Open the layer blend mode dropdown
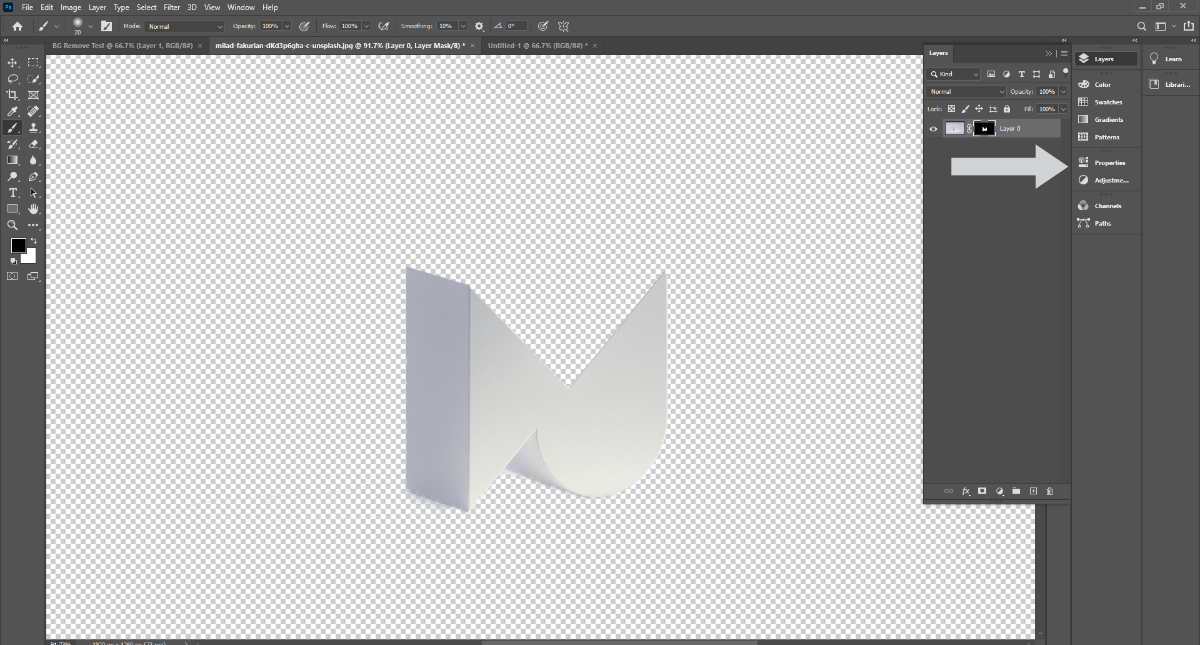Viewport: 1200px width, 645px height. click(966, 92)
